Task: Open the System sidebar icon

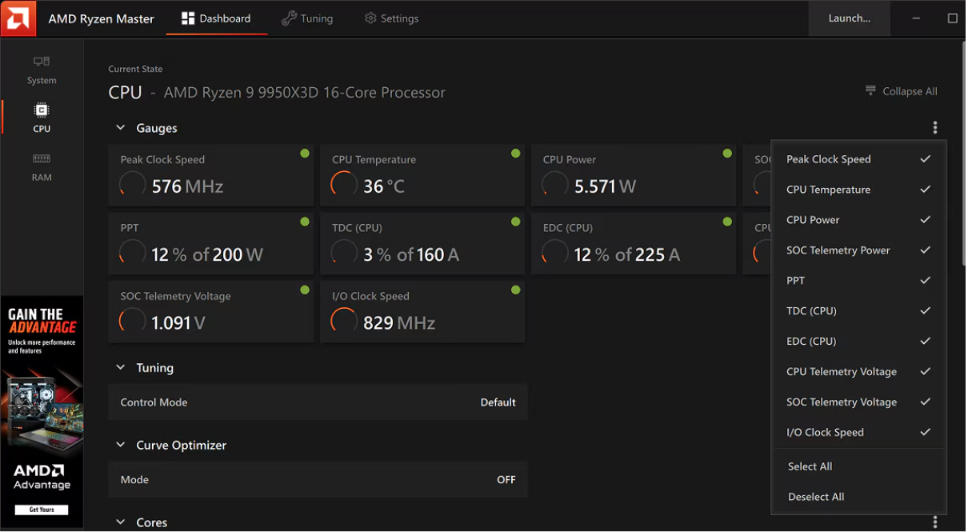Action: tap(41, 62)
